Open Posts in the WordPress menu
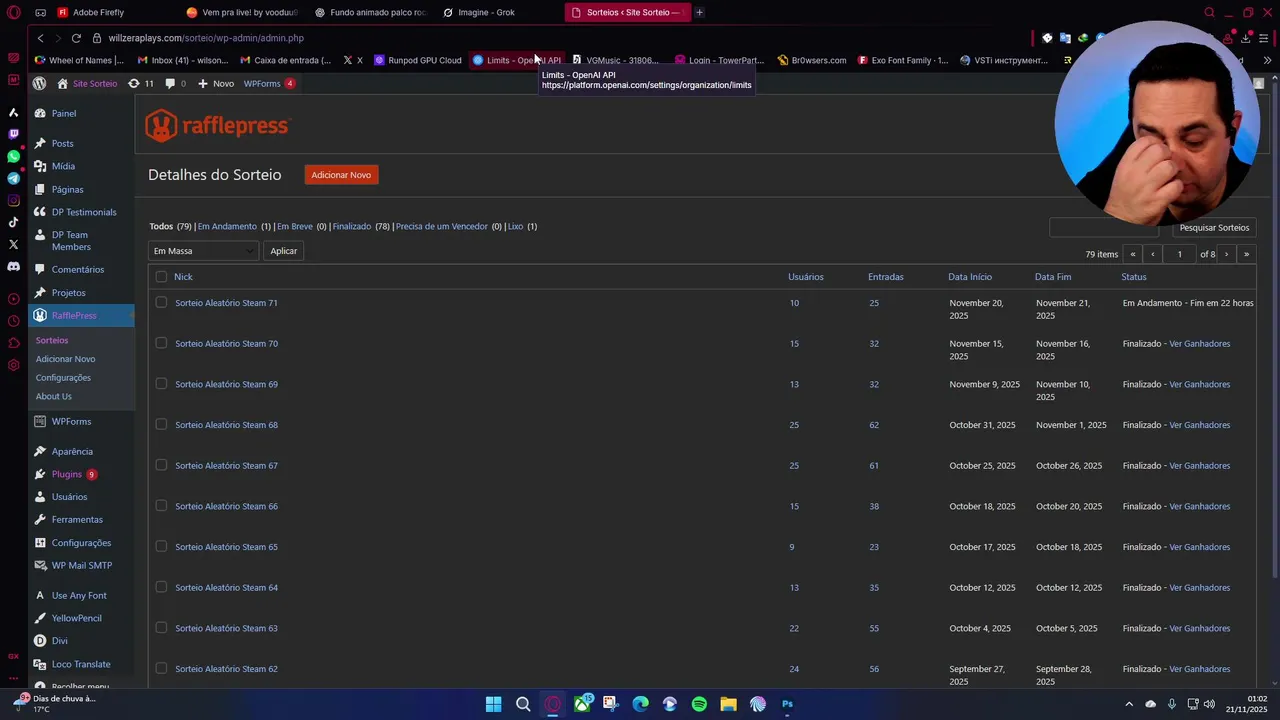Viewport: 1280px width, 720px height. pos(62,143)
